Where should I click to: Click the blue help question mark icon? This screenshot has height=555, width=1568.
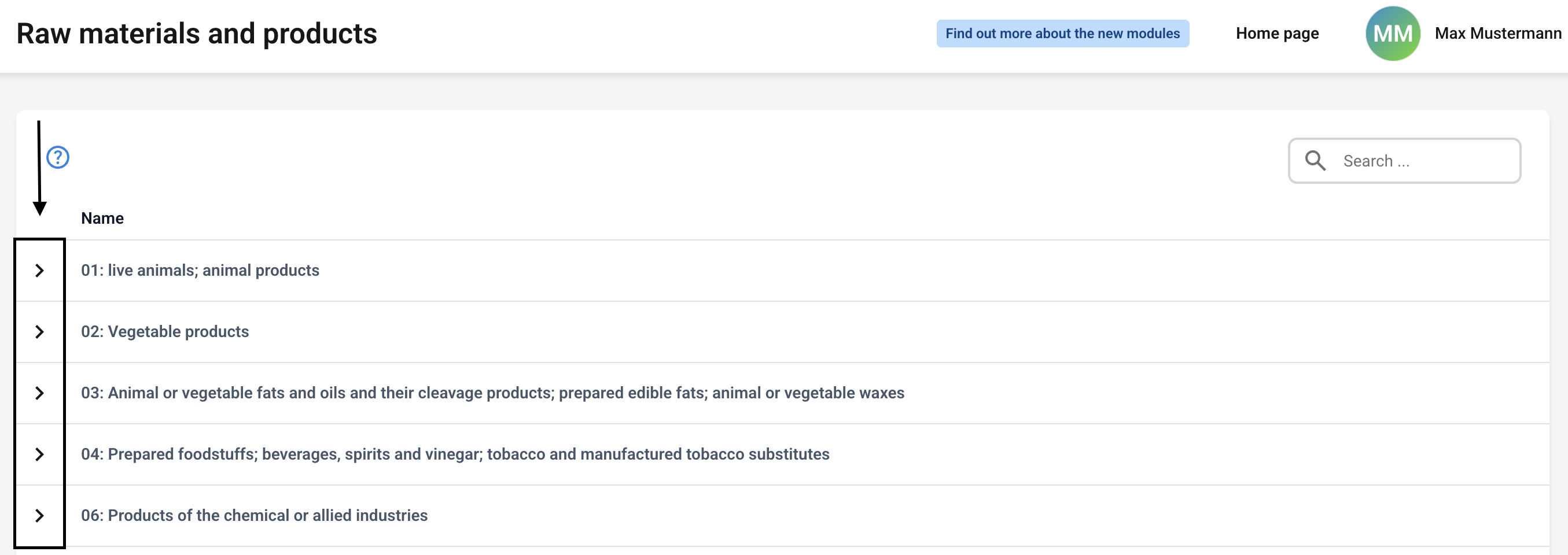click(x=58, y=157)
